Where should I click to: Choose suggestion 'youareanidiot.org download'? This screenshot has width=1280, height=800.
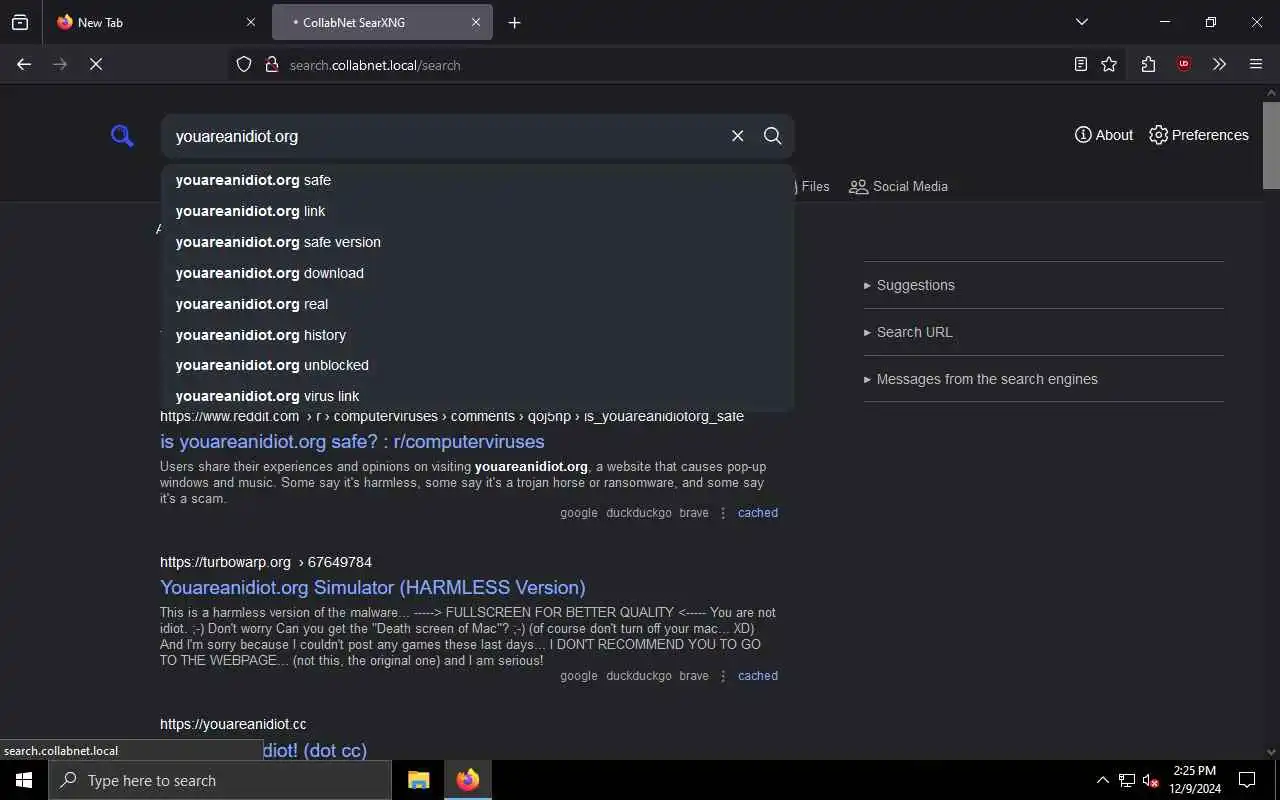[x=478, y=273]
